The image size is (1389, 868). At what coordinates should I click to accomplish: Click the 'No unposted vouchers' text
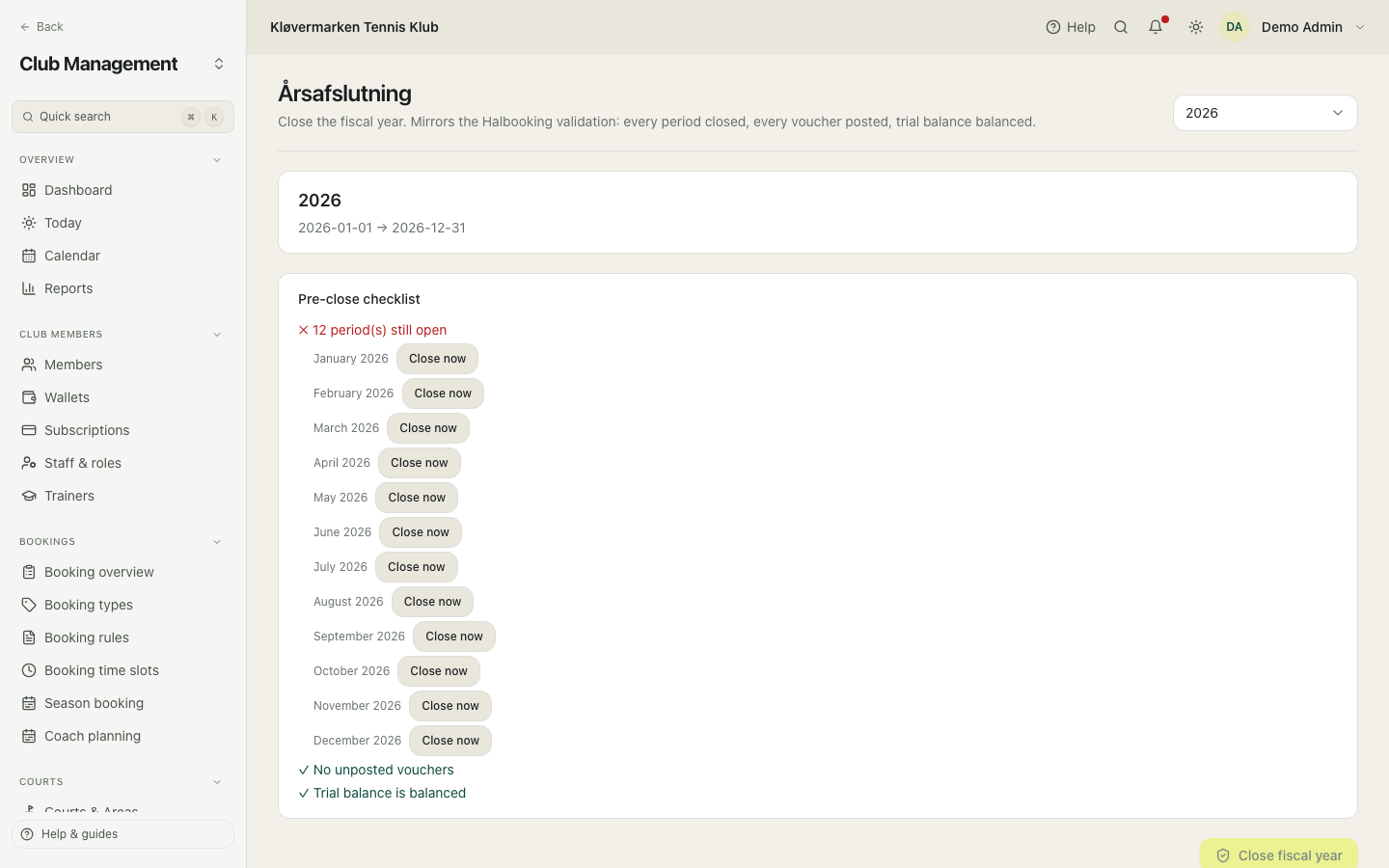click(384, 770)
